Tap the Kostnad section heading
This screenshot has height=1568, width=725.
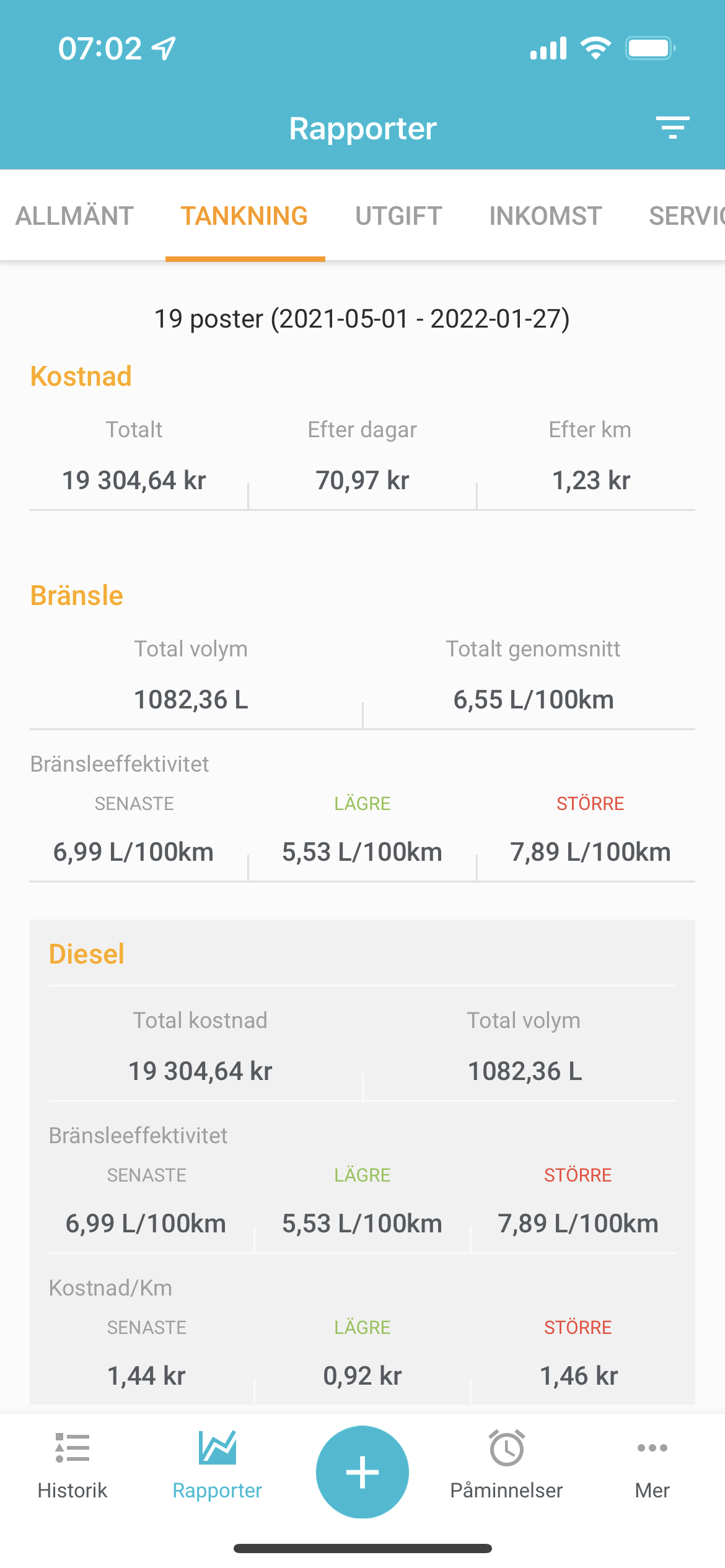(x=81, y=377)
